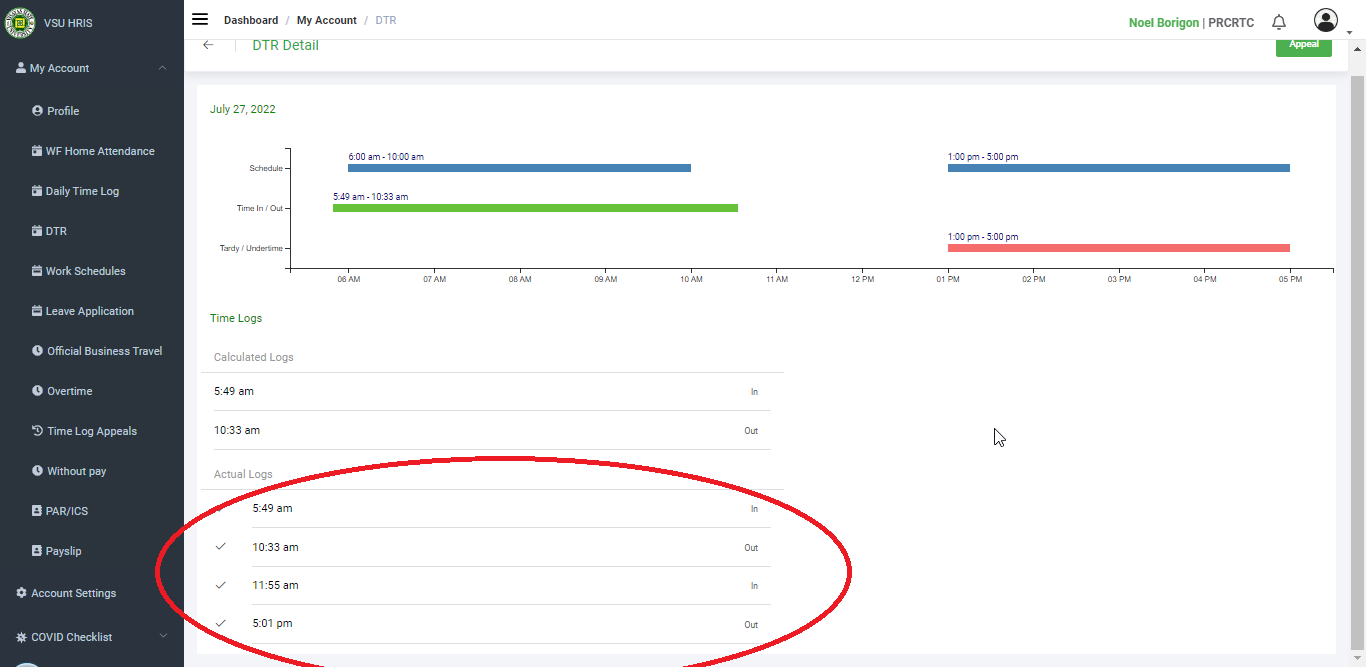1366x667 pixels.
Task: Expand the COVID Checklist section
Action: [x=163, y=636]
